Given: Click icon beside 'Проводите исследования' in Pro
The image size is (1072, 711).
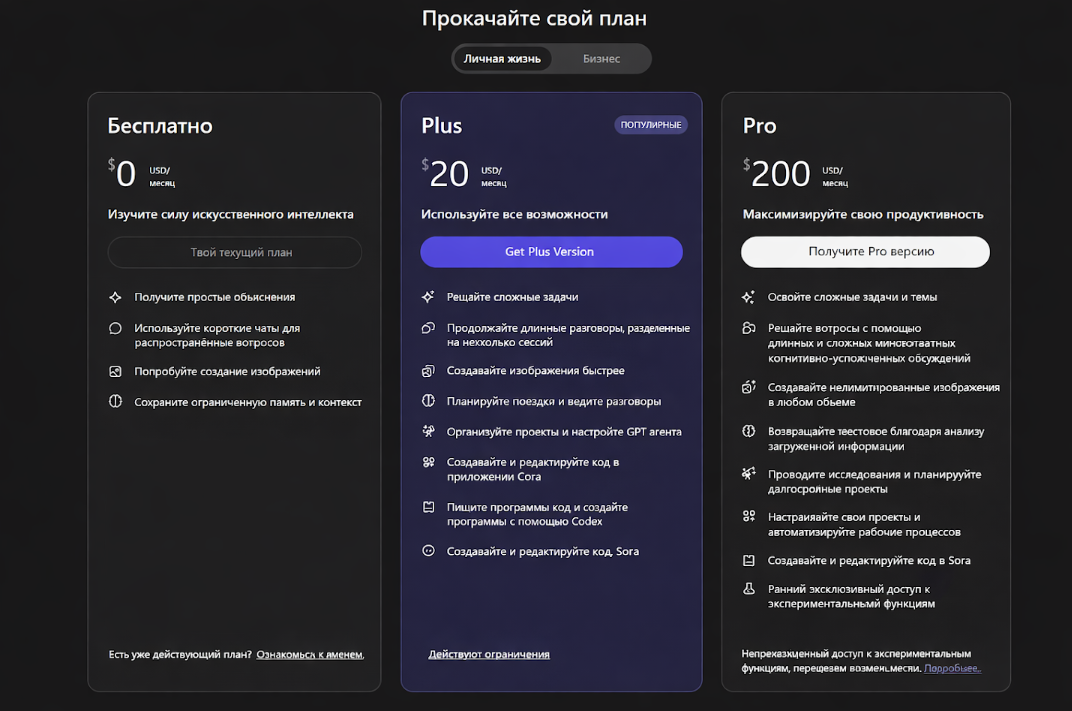Looking at the screenshot, I should tap(748, 474).
